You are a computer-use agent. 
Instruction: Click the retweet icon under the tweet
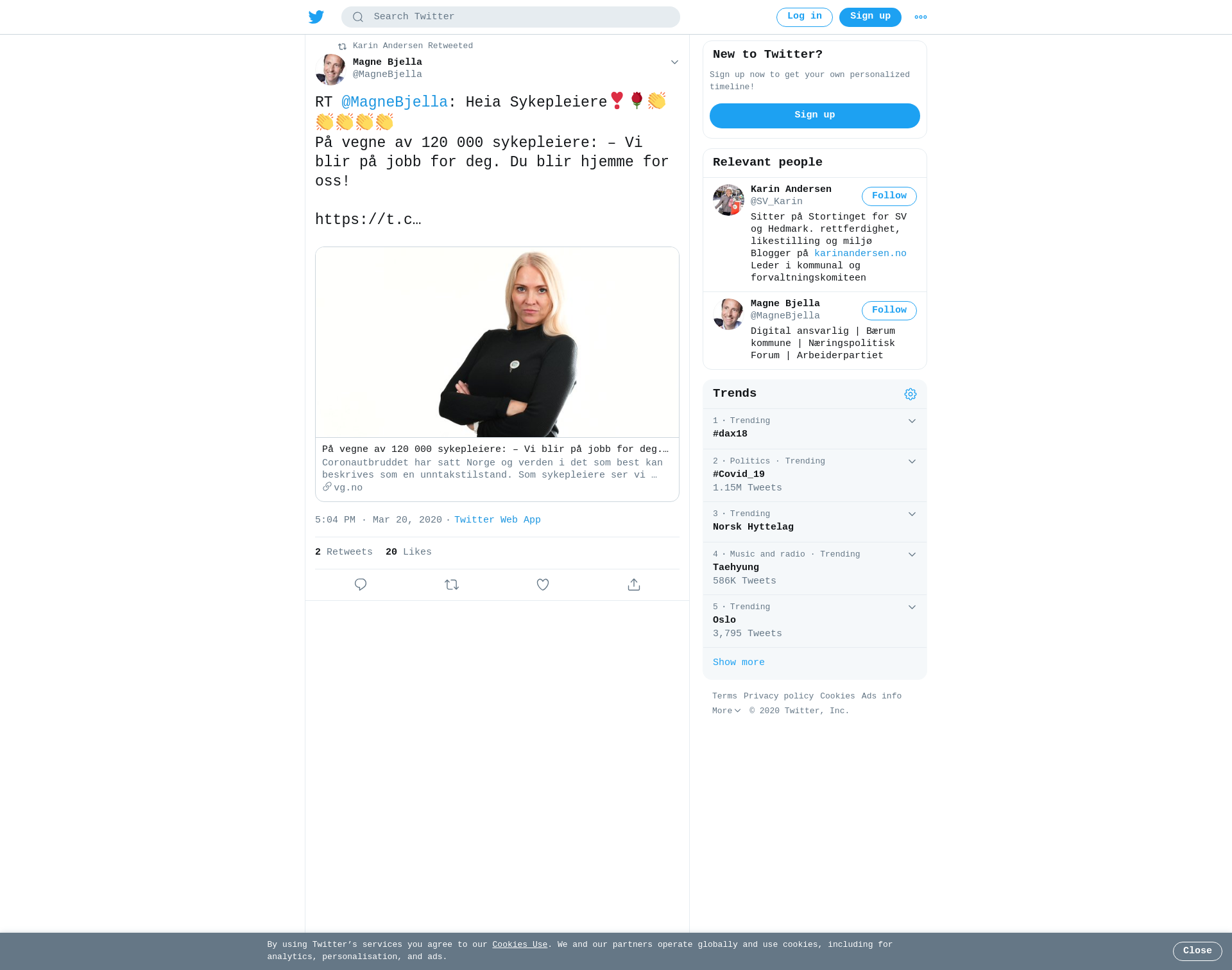452,585
